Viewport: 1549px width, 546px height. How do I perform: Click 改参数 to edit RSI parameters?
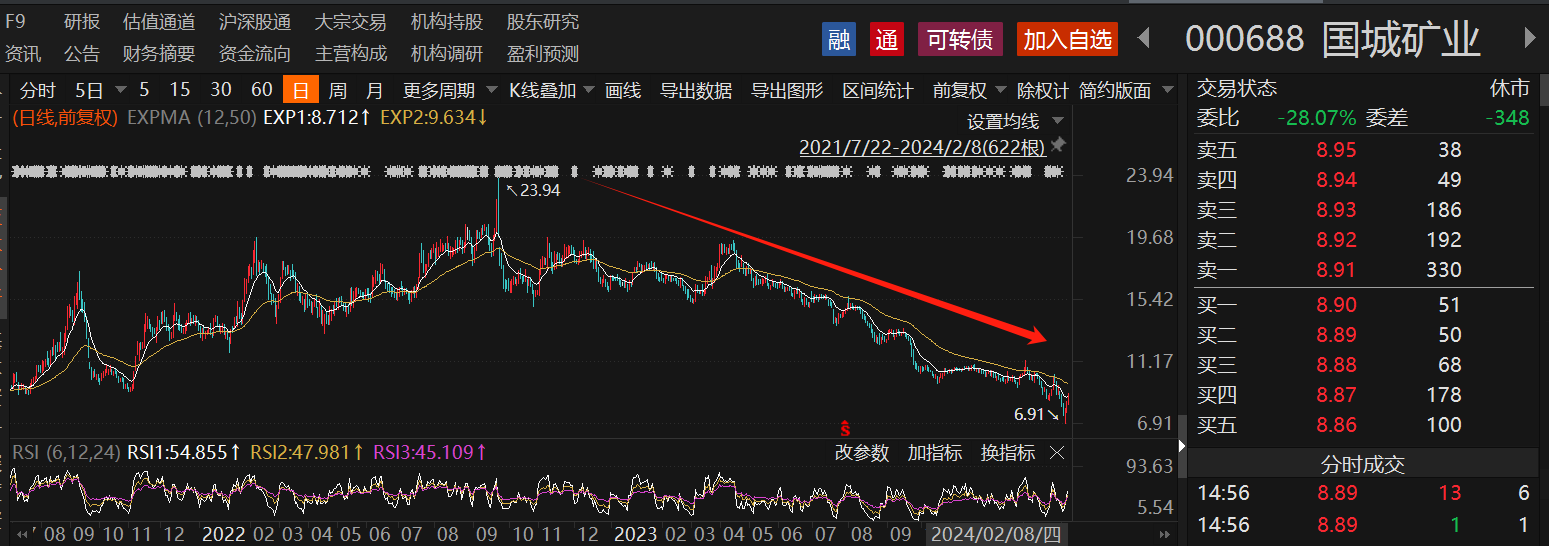[x=862, y=453]
